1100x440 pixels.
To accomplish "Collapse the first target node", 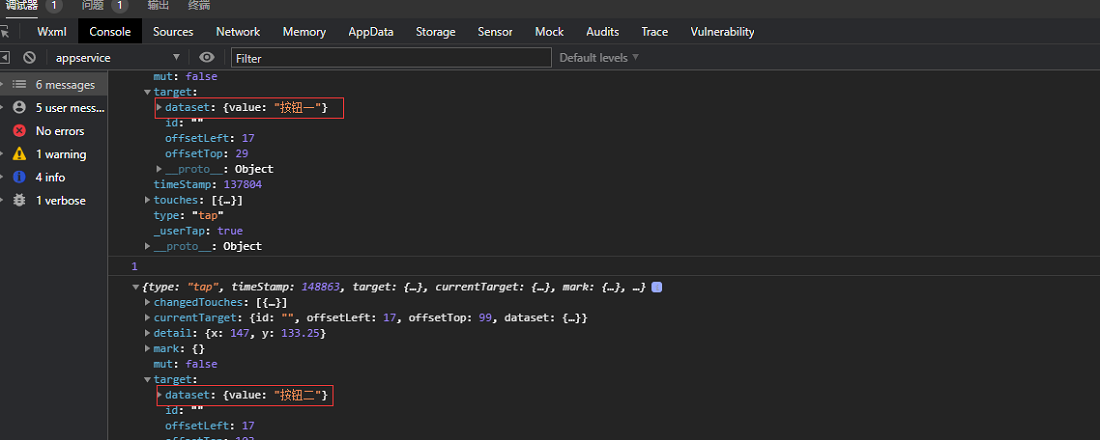I will pos(147,92).
